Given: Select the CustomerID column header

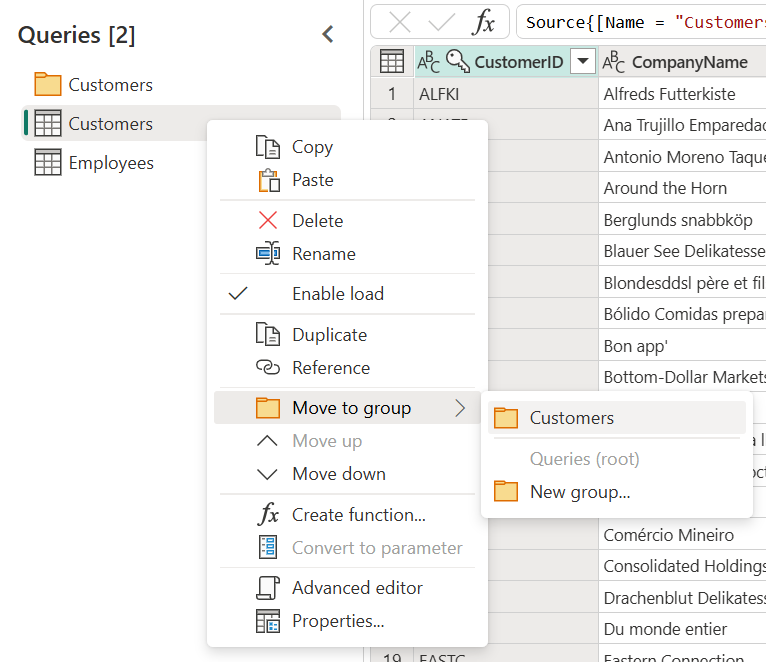Looking at the screenshot, I should [x=506, y=62].
